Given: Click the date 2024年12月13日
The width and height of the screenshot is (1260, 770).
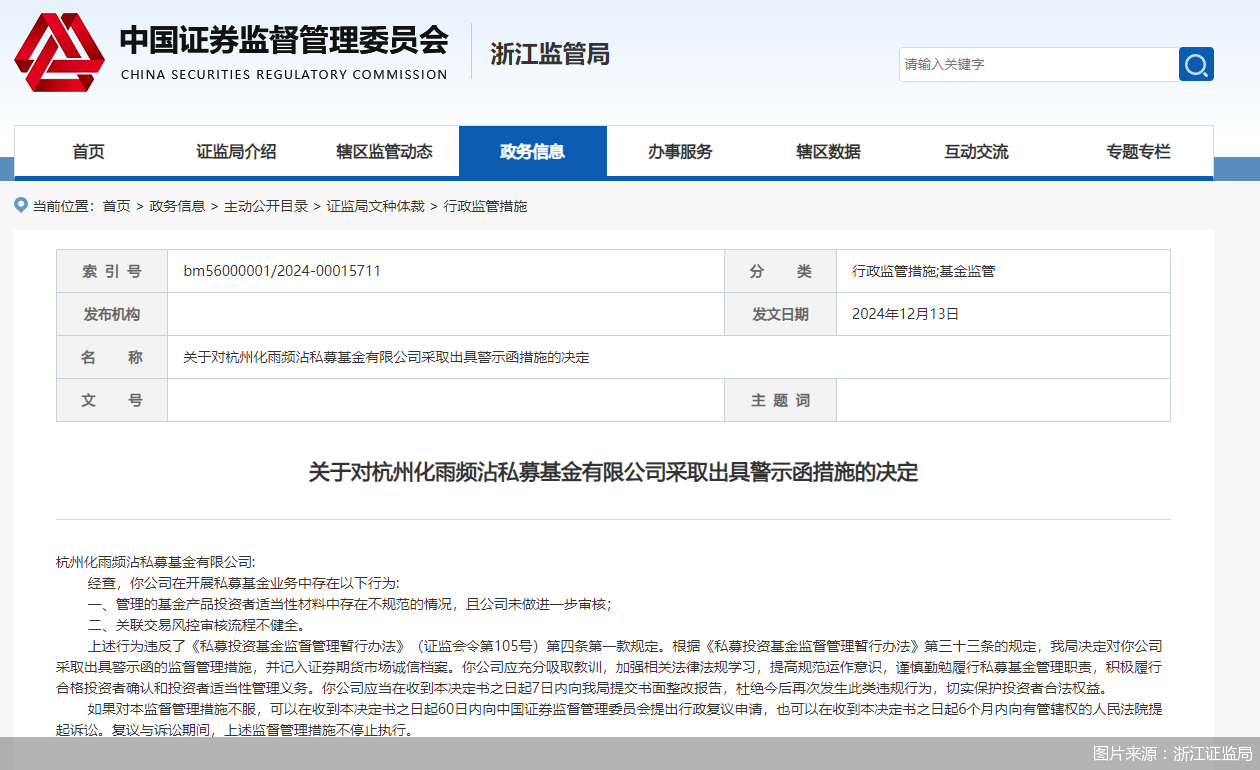Looking at the screenshot, I should coord(905,314).
